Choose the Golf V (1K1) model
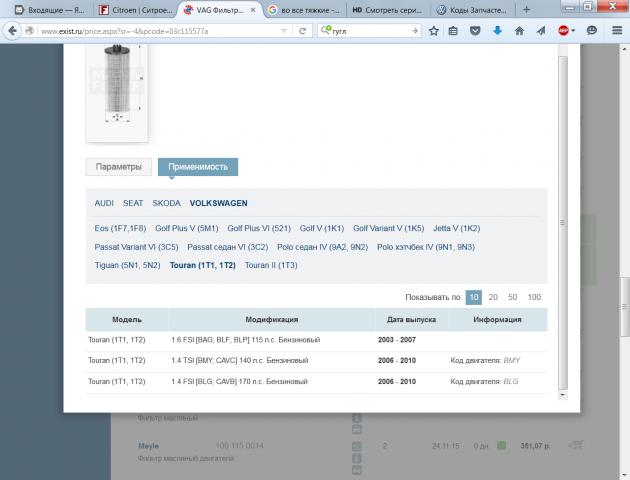This screenshot has height=480, width=630. tap(322, 228)
